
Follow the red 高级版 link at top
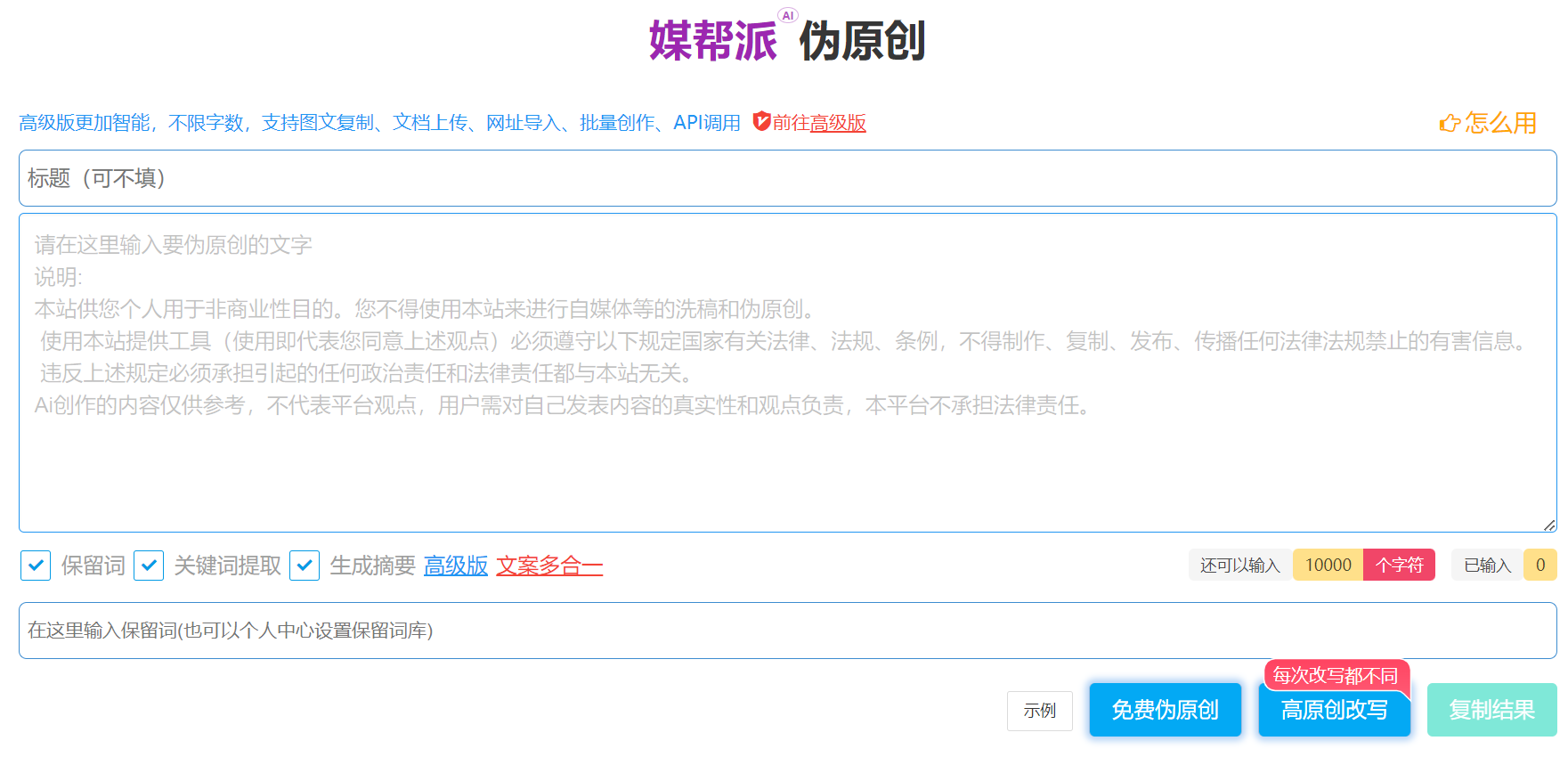pyautogui.click(x=838, y=123)
